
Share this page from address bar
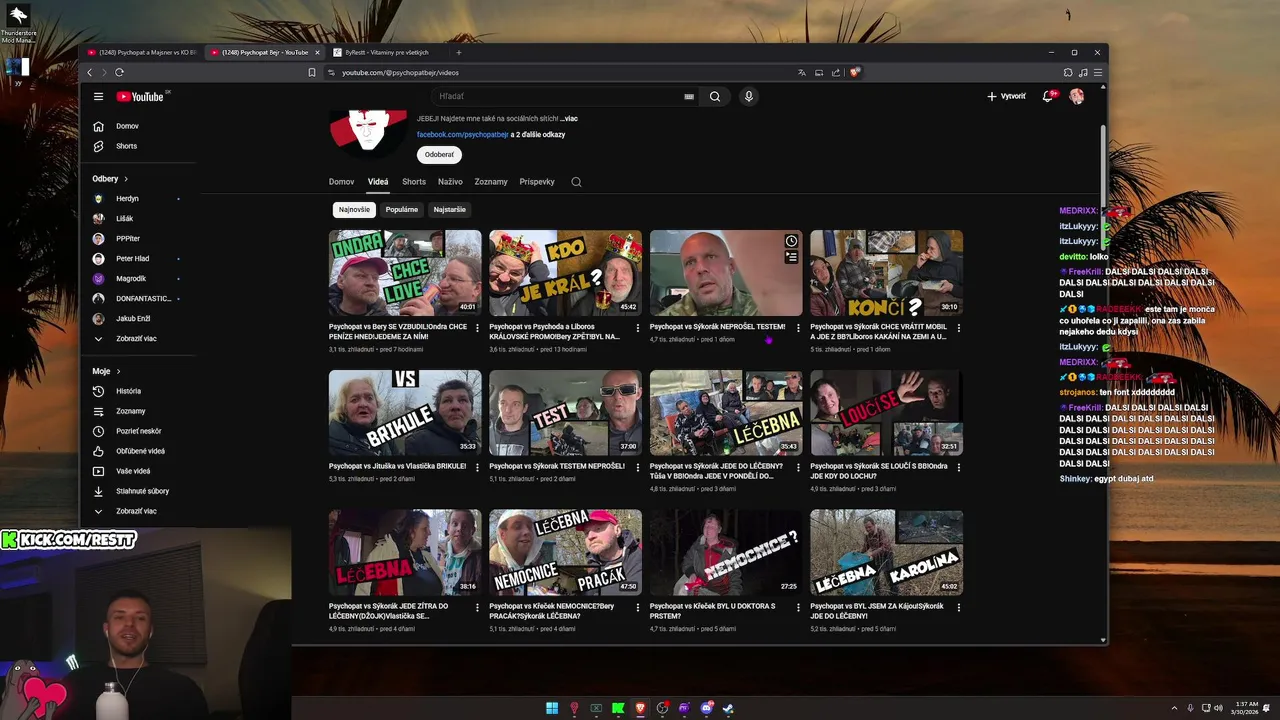[x=836, y=72]
